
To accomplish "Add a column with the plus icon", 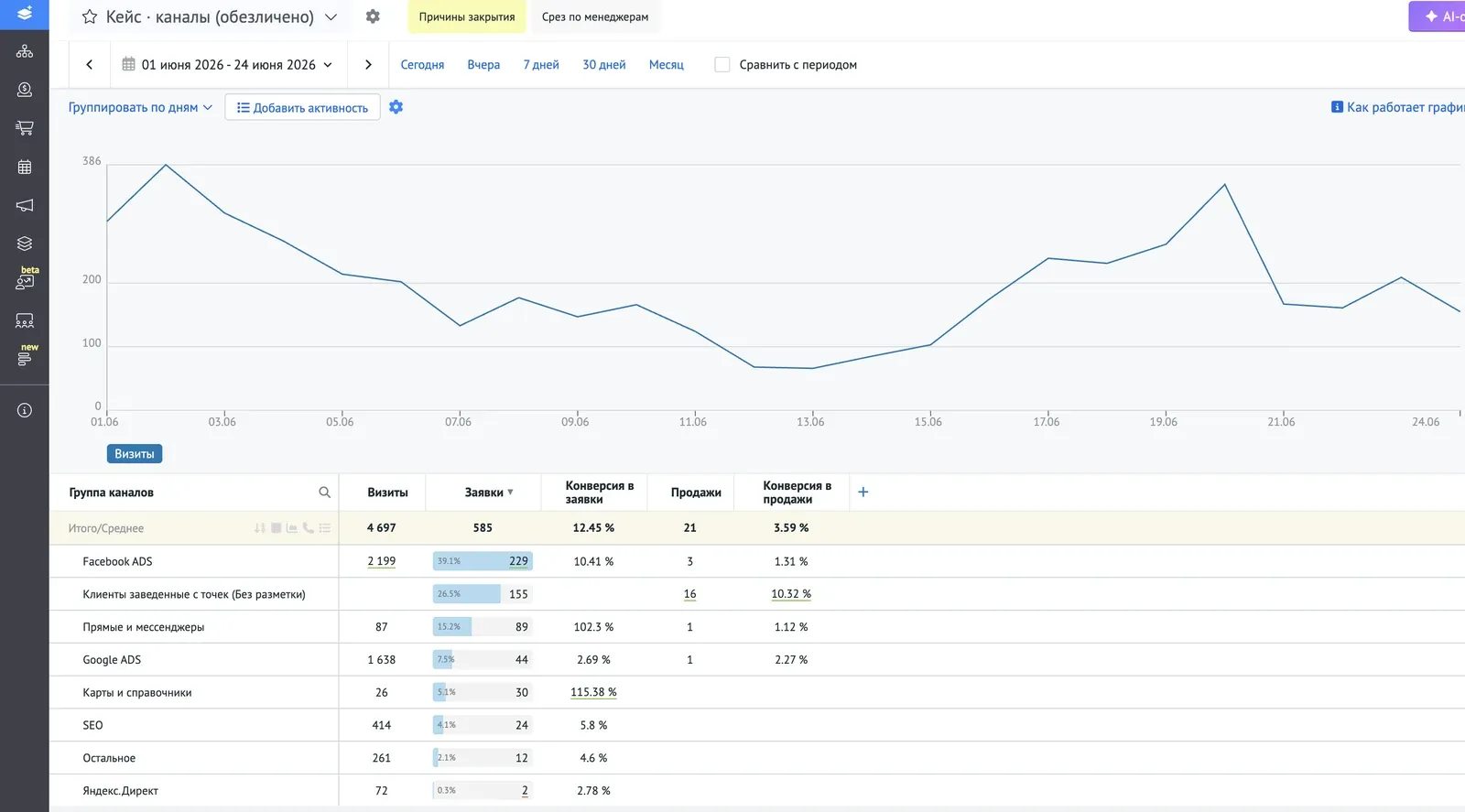I will 863,493.
